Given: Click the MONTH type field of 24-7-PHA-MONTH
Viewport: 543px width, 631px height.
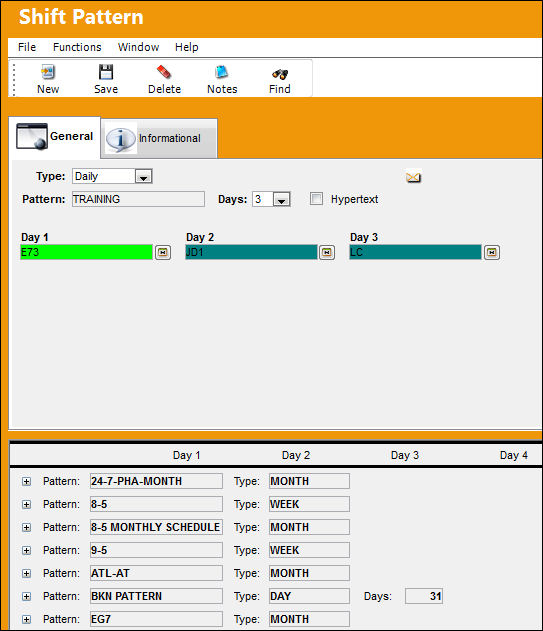Looking at the screenshot, I should point(309,481).
